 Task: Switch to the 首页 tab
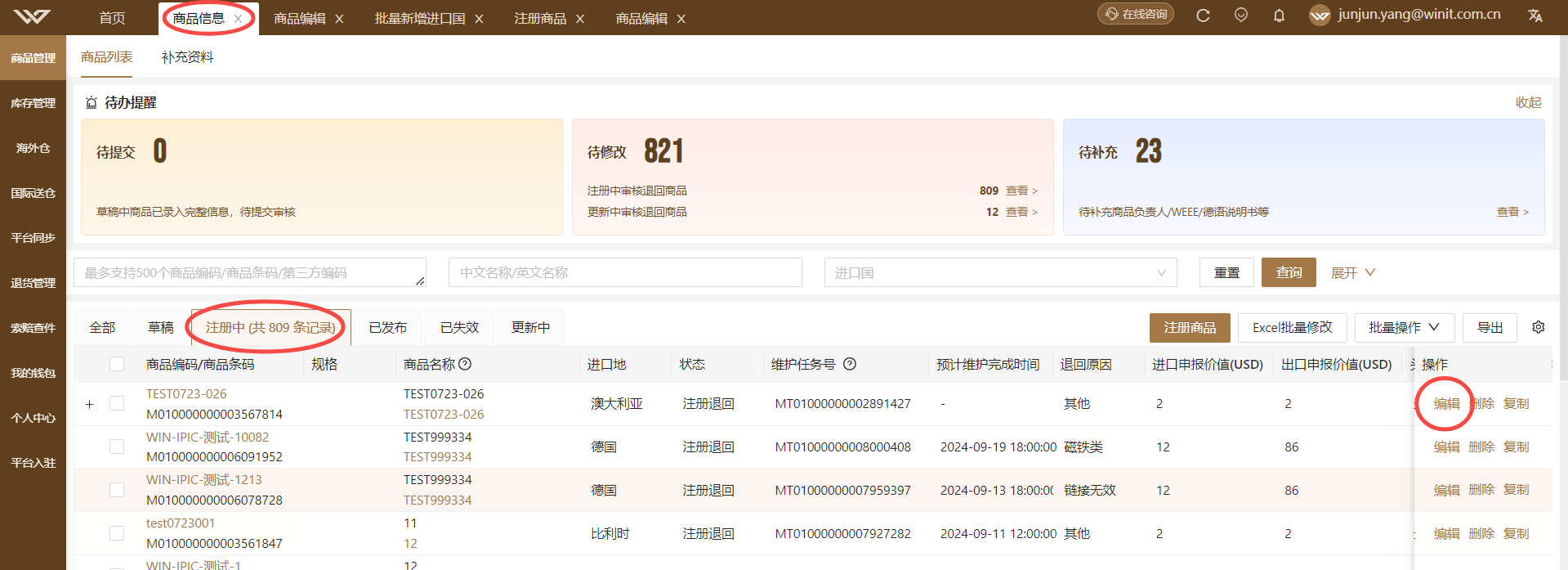coord(112,18)
